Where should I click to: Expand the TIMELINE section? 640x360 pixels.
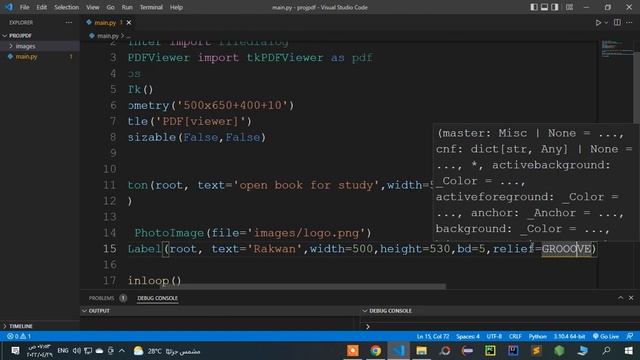(x=20, y=326)
